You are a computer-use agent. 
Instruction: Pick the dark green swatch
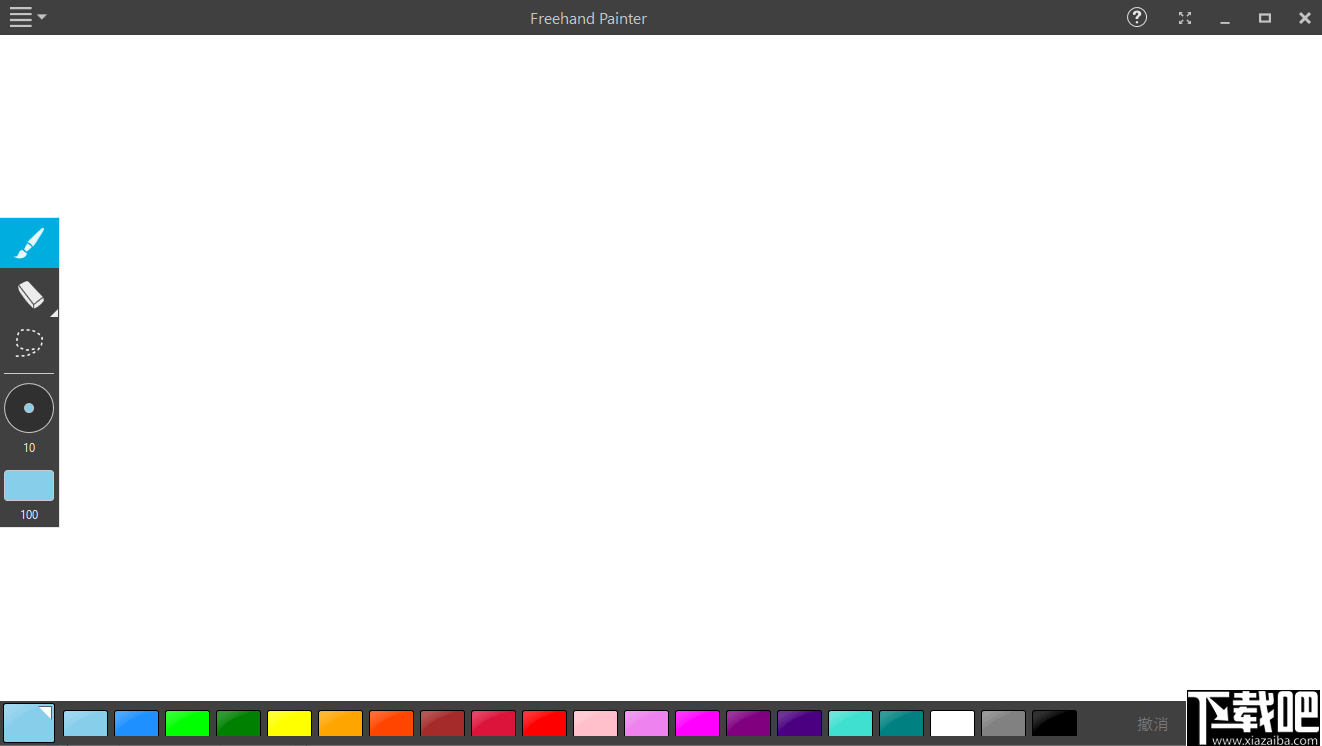point(239,723)
